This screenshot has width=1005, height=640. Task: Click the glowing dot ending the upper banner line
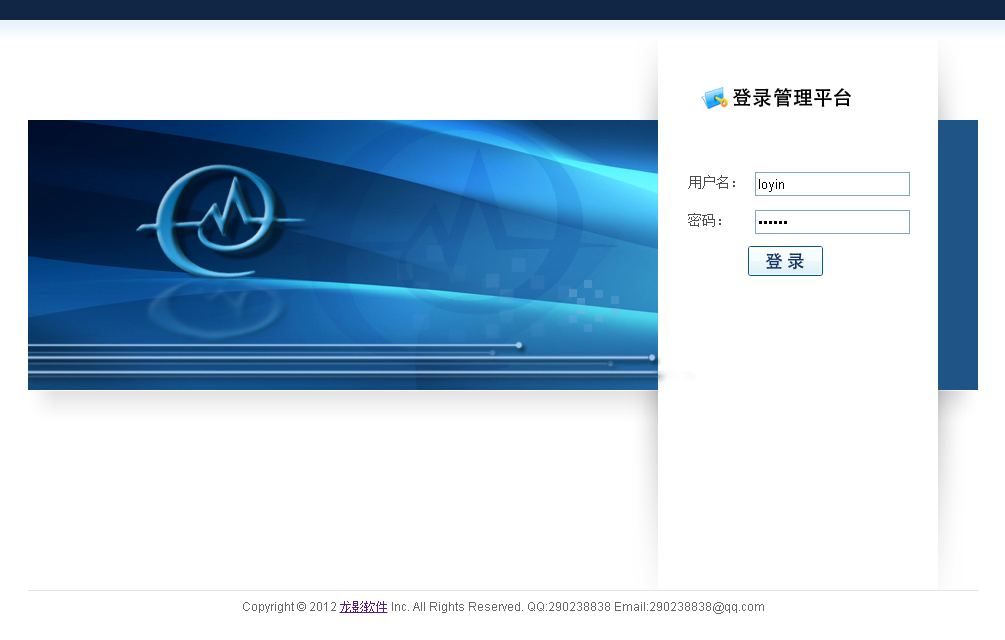519,345
